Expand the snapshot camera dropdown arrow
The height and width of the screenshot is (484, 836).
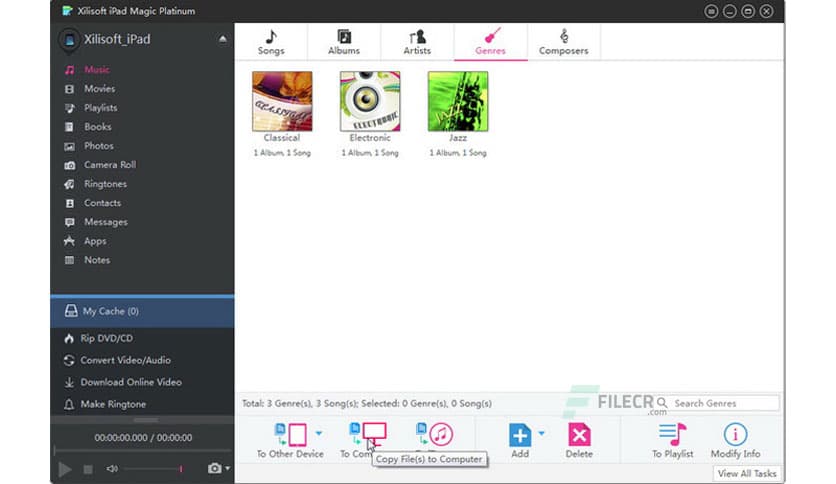228,469
